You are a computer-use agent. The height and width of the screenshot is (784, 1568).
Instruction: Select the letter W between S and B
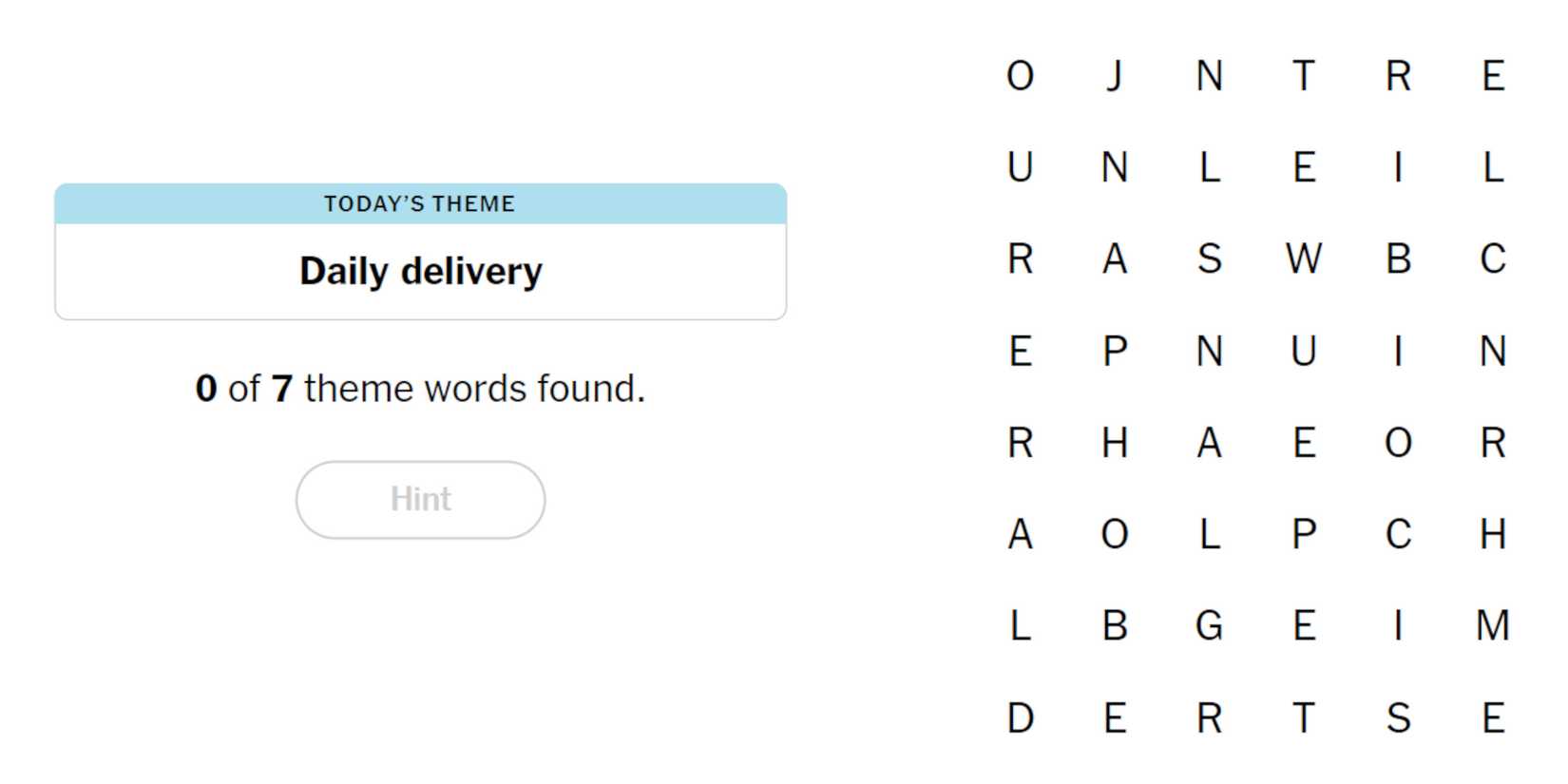(1303, 258)
